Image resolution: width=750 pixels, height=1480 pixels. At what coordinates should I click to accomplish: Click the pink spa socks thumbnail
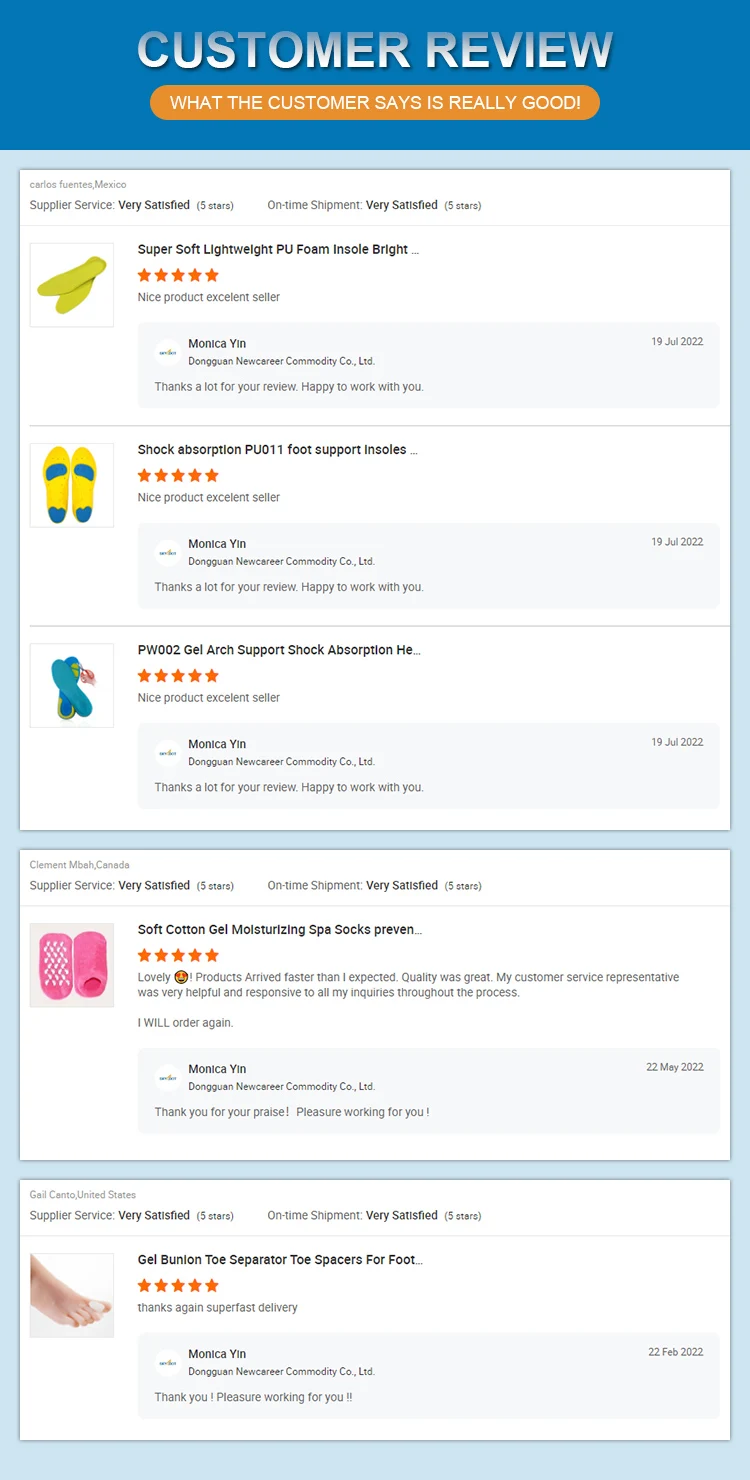71,965
